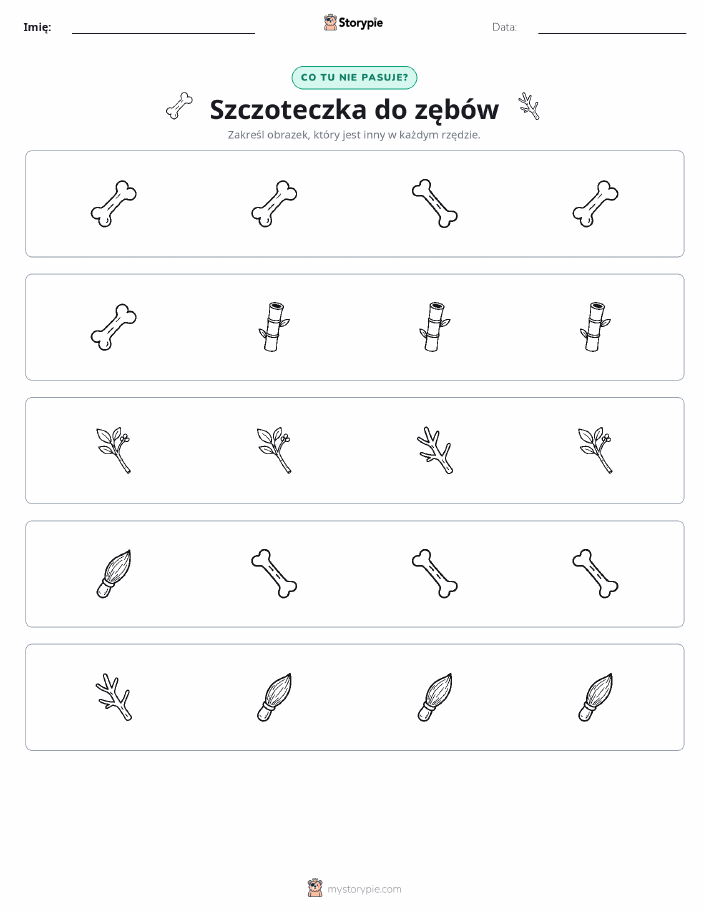The image size is (709, 917).
Task: Click the Storypie logo at the top
Action: click(x=353, y=23)
